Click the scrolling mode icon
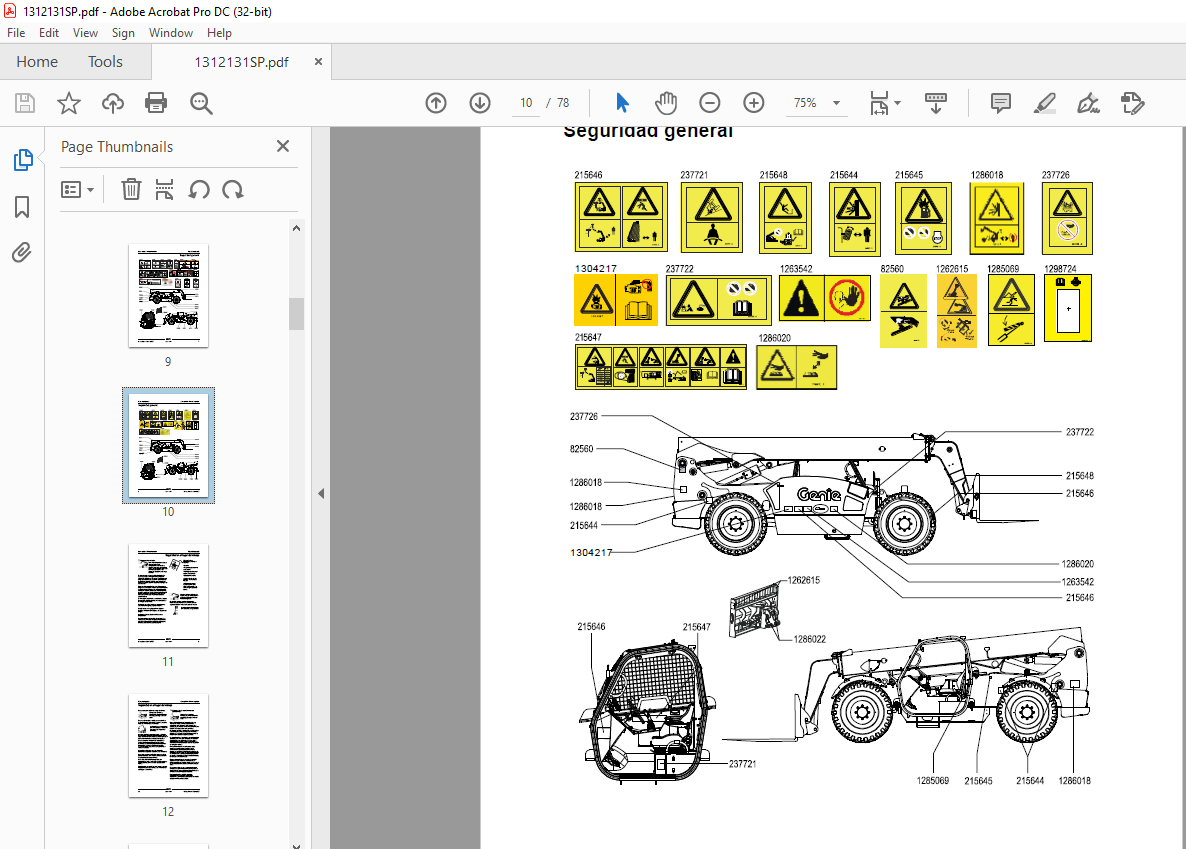This screenshot has height=849, width=1186. pos(936,103)
